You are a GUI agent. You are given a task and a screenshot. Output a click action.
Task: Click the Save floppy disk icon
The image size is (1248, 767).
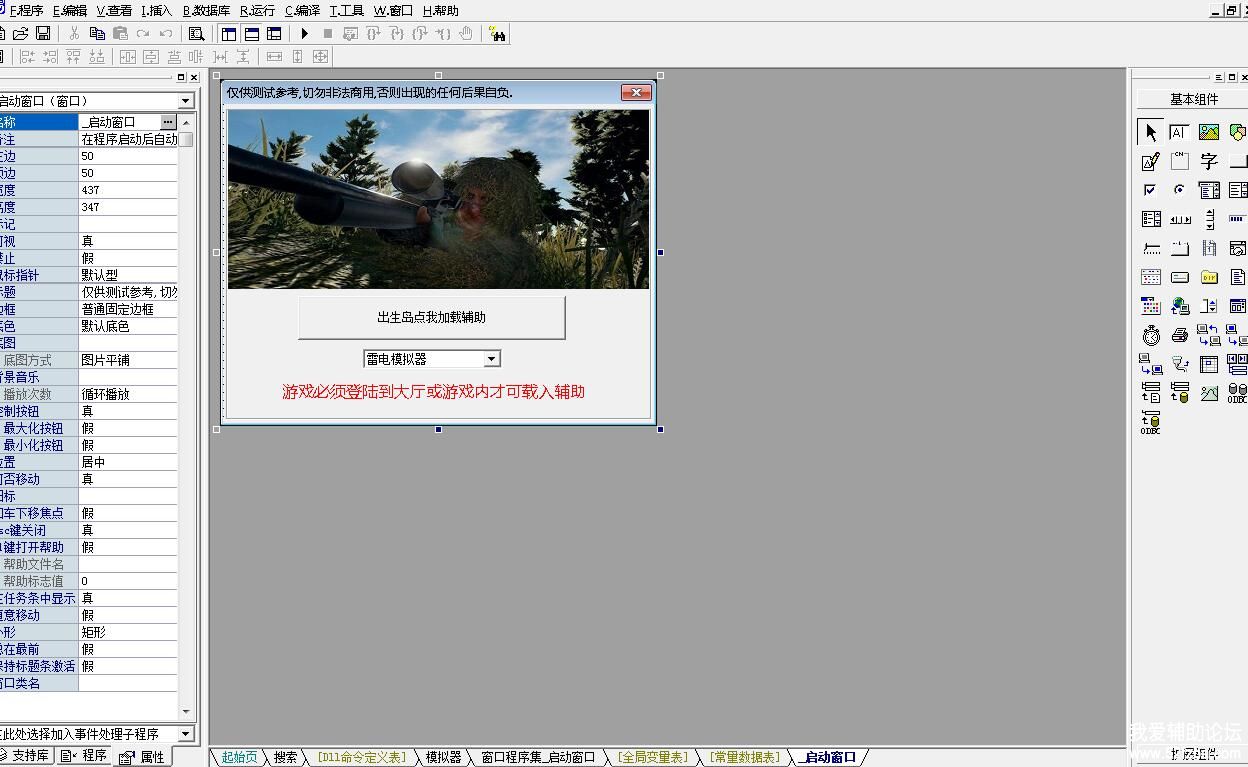tap(43, 34)
